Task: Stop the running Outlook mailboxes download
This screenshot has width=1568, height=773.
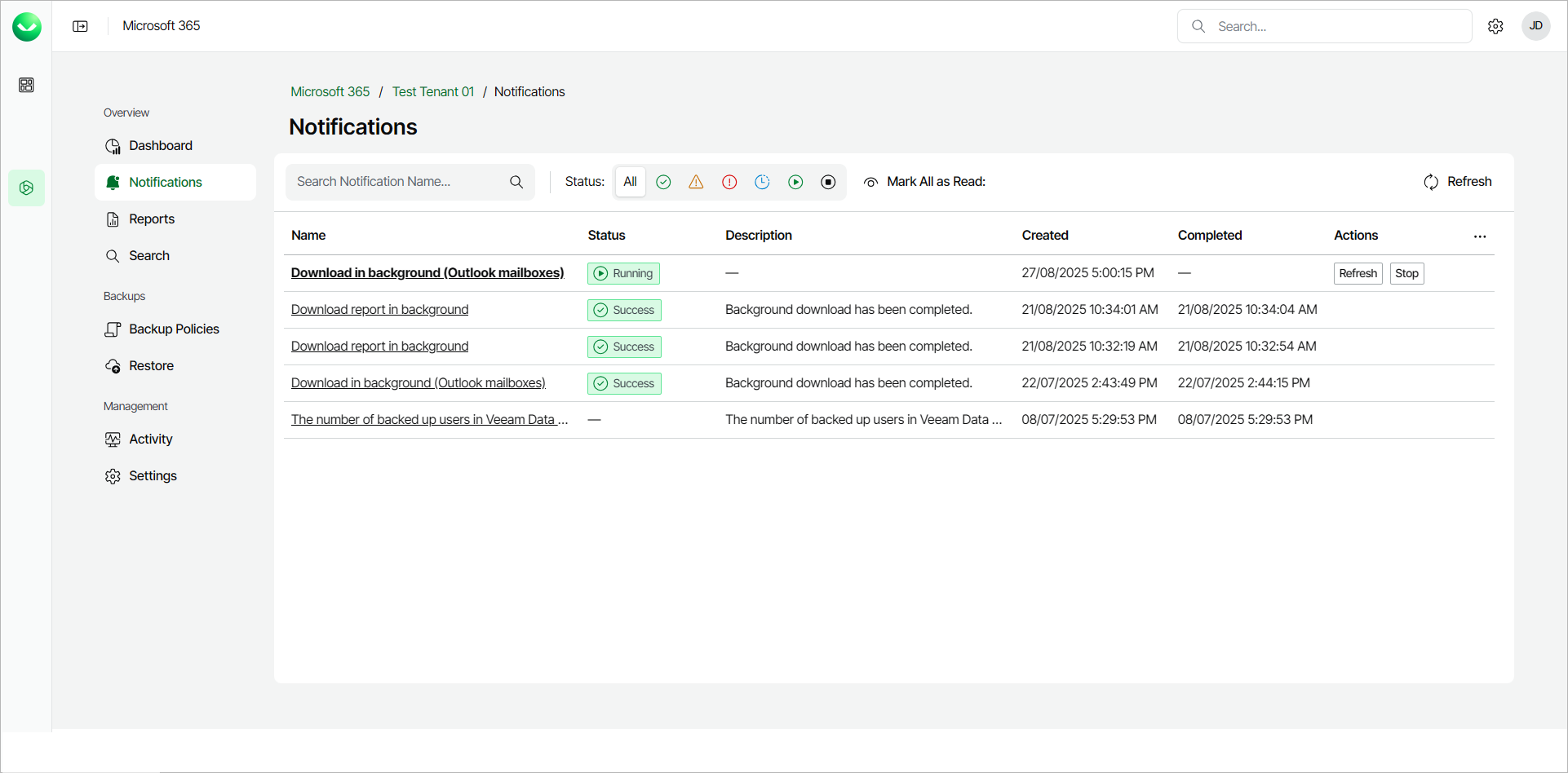Action: (x=1406, y=273)
